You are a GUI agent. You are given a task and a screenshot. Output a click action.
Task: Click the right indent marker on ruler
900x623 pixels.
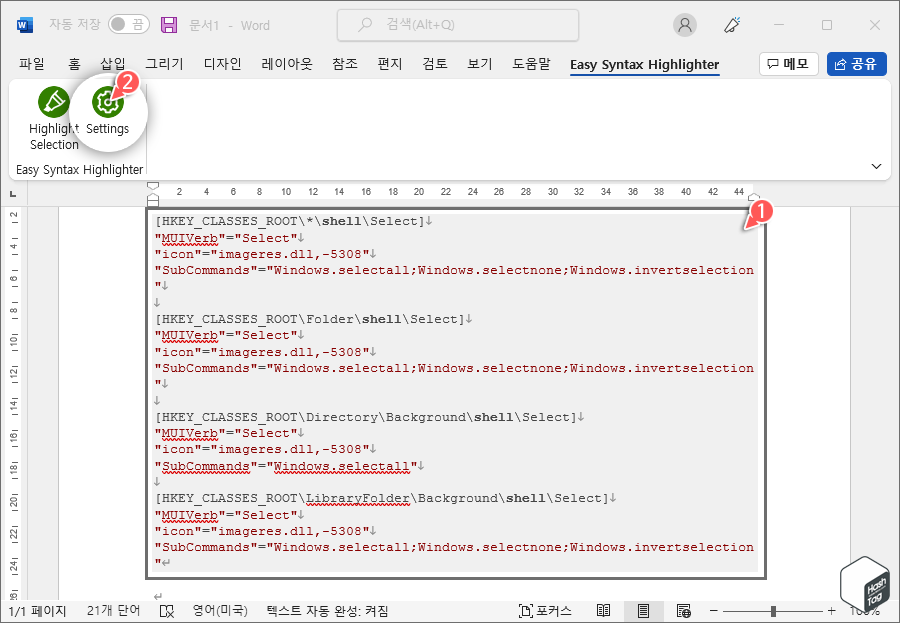[x=754, y=197]
